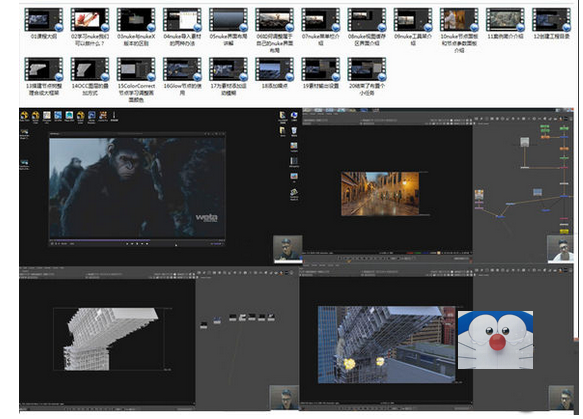Select video thumbnail 03 about nuke and nukeX

click(136, 20)
